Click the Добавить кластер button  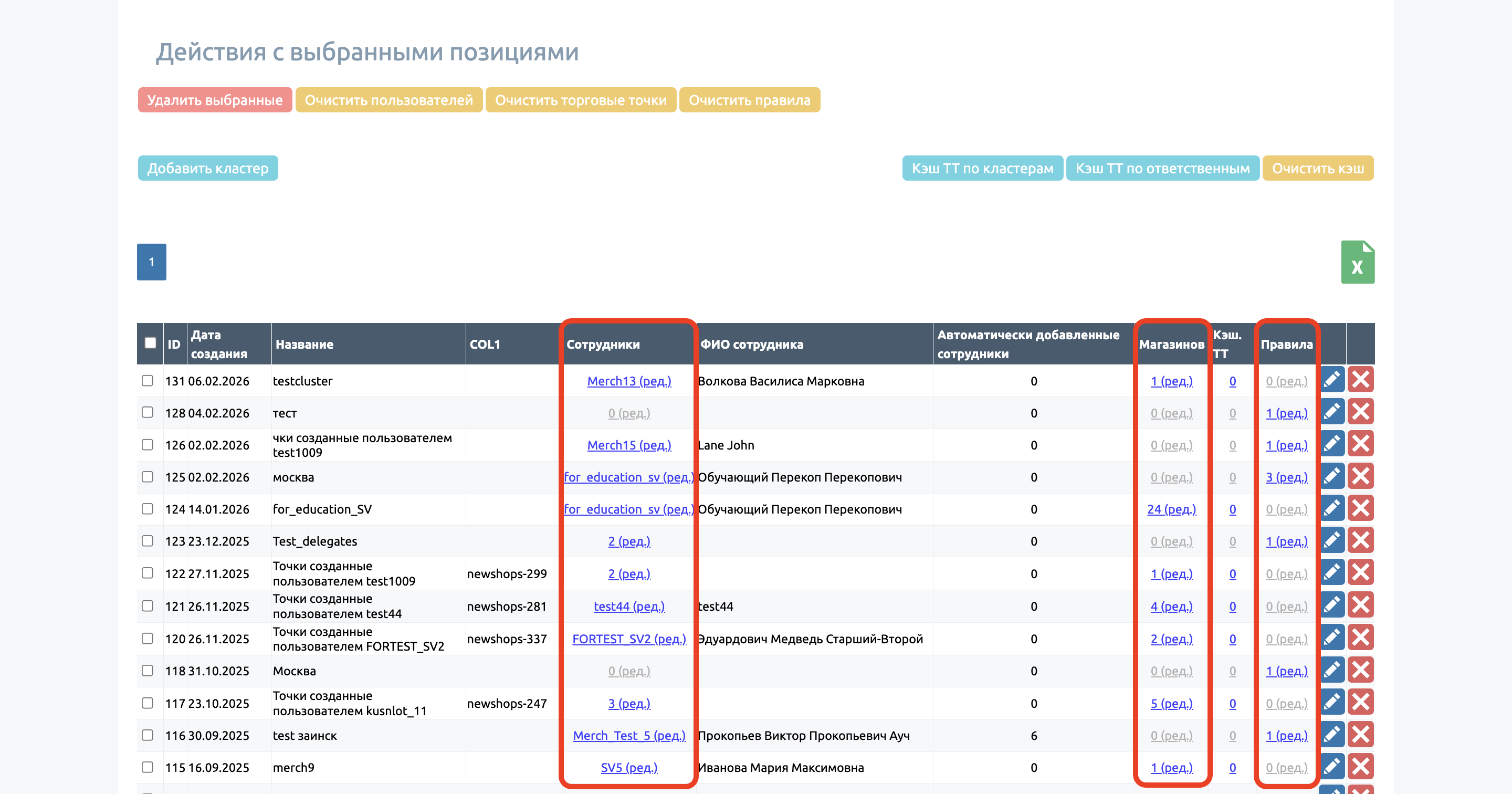pos(208,169)
